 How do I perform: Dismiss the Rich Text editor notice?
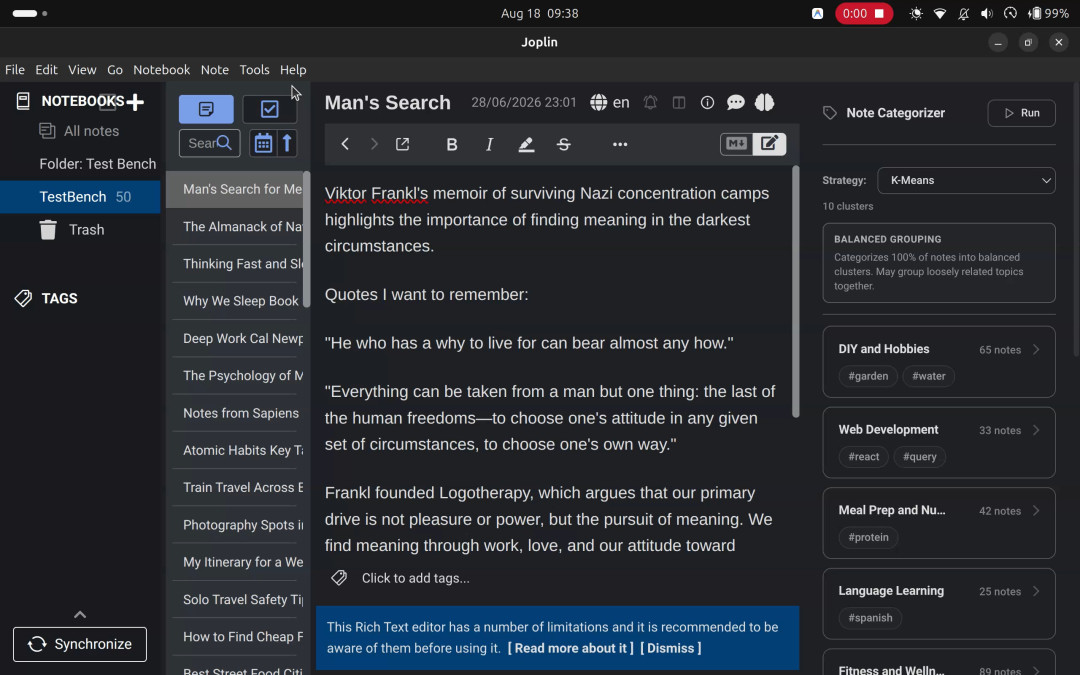[x=671, y=648]
